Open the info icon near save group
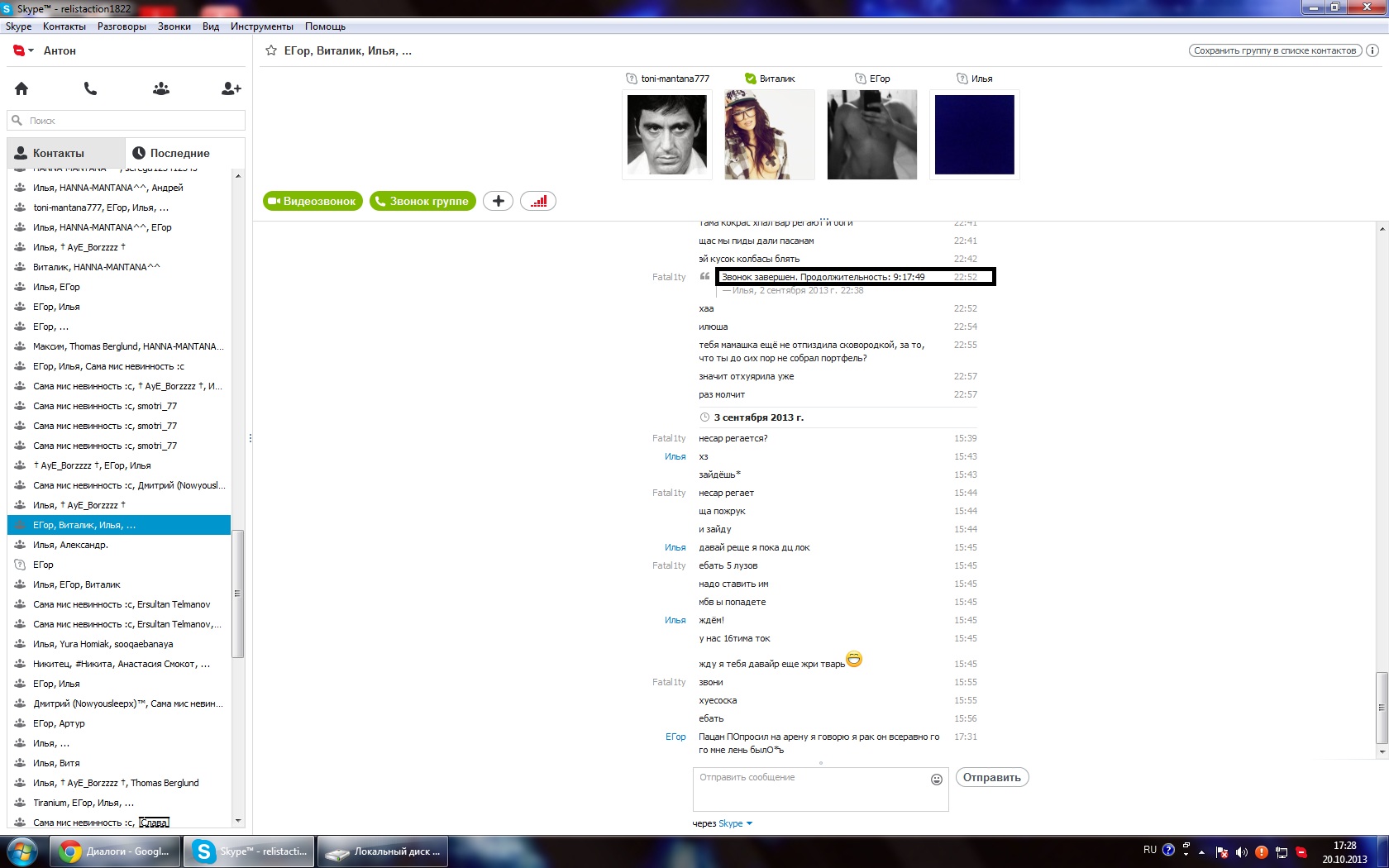1389x868 pixels. [1372, 50]
